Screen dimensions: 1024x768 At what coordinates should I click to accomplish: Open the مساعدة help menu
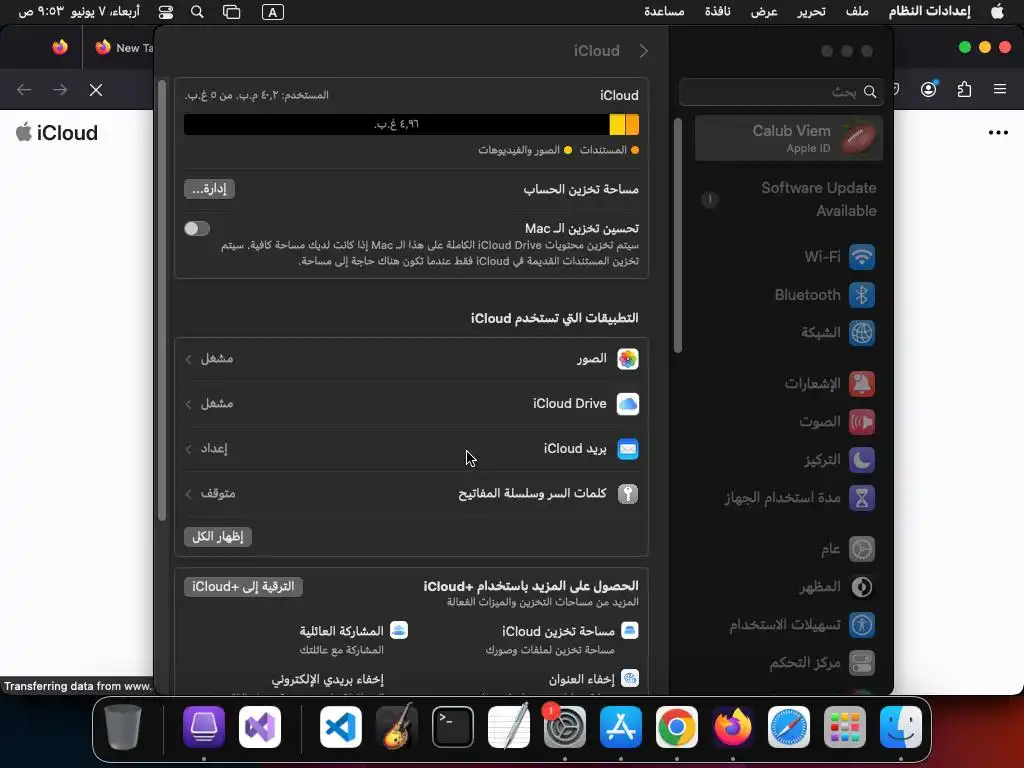pos(664,12)
